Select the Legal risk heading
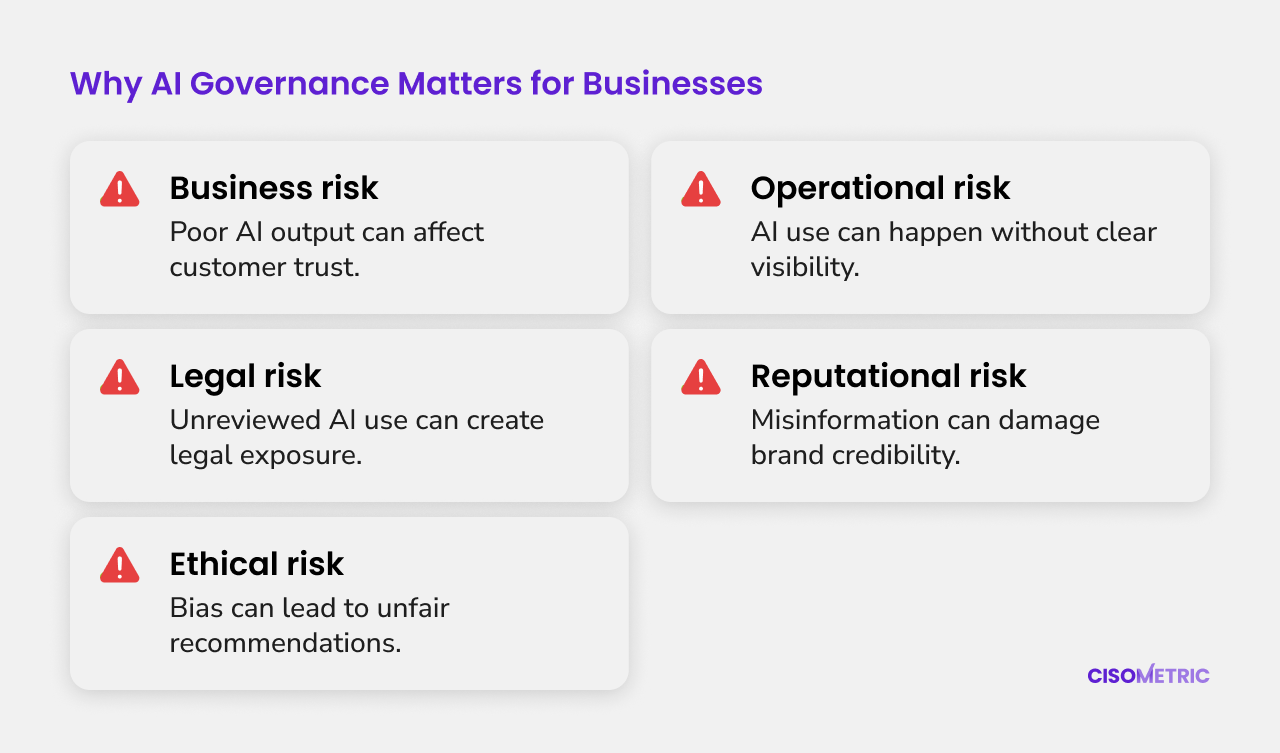Screen dimensions: 1280x753 point(245,376)
